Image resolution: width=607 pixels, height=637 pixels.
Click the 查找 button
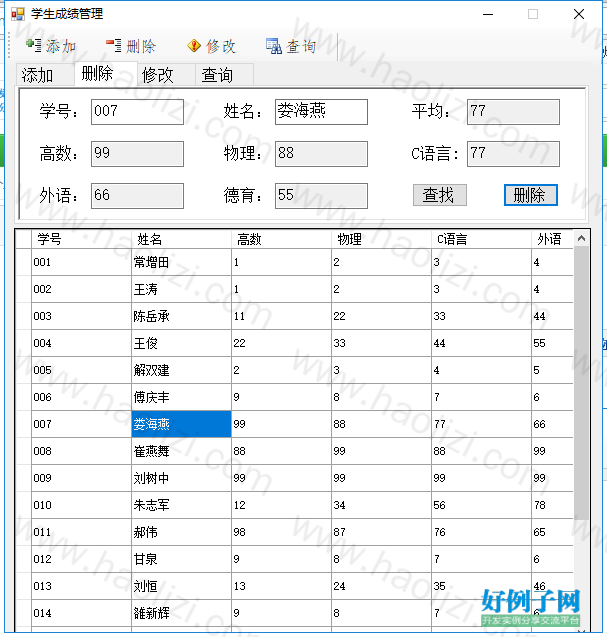[x=440, y=195]
